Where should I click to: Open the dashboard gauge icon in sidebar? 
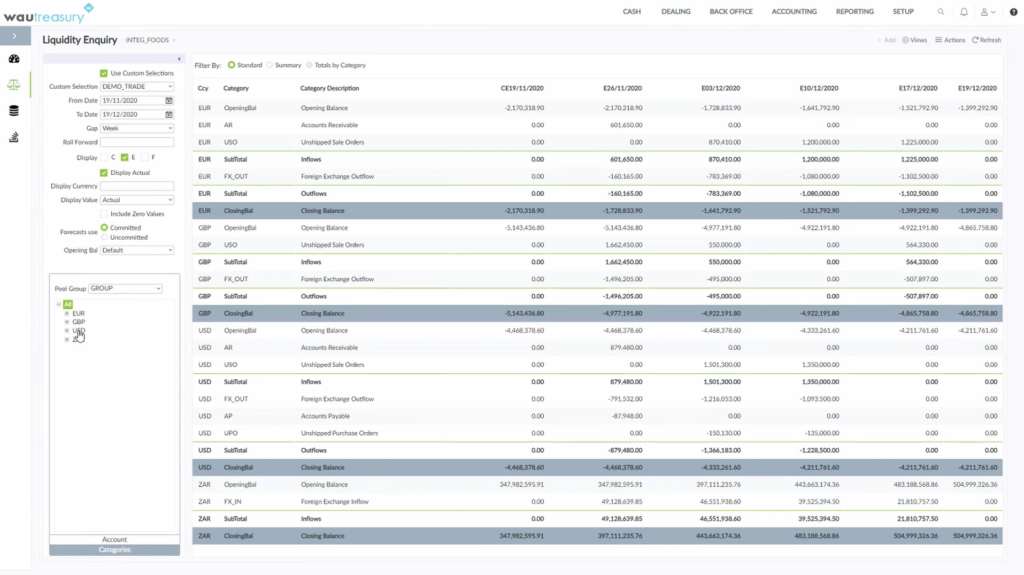[14, 59]
